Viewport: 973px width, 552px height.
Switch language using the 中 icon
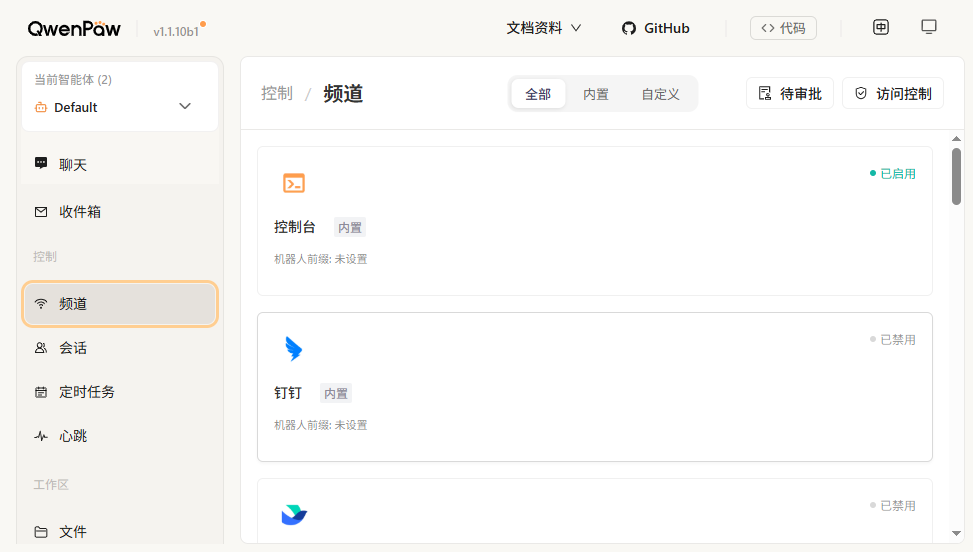881,27
